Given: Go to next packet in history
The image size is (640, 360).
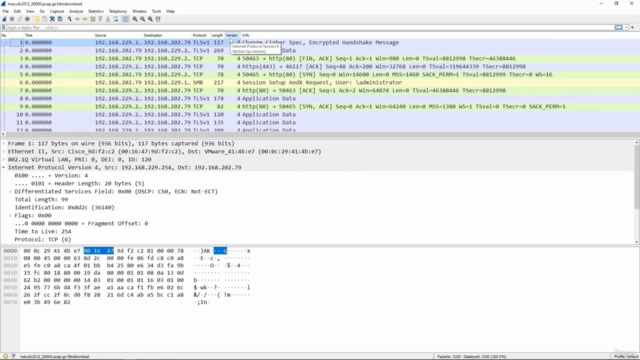Looking at the screenshot, I should click(85, 19).
